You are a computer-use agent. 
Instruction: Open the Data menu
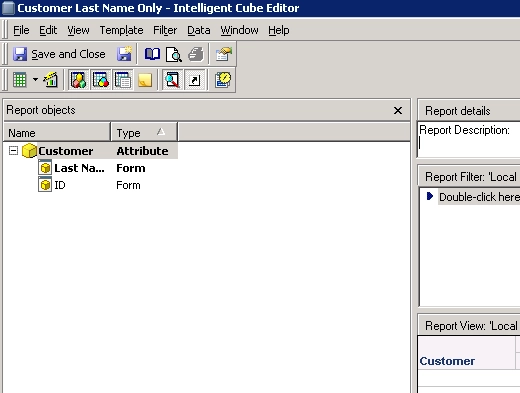(199, 30)
